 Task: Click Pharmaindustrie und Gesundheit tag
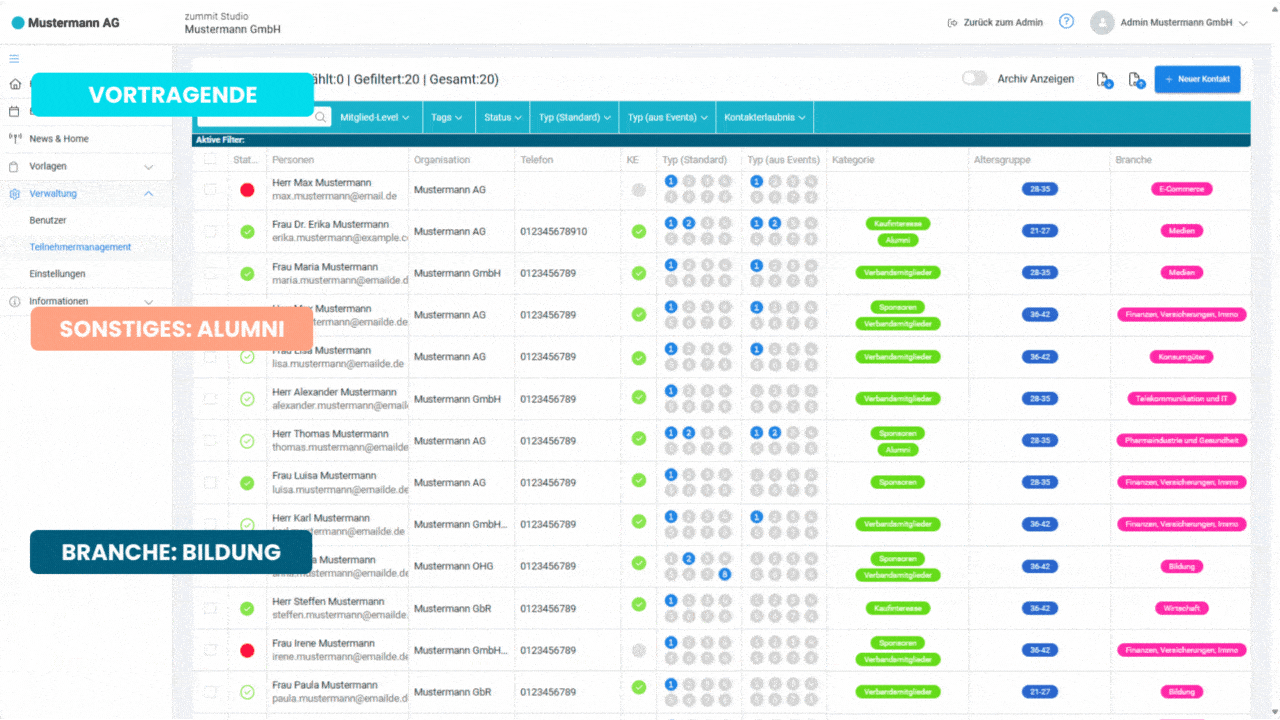click(1181, 440)
